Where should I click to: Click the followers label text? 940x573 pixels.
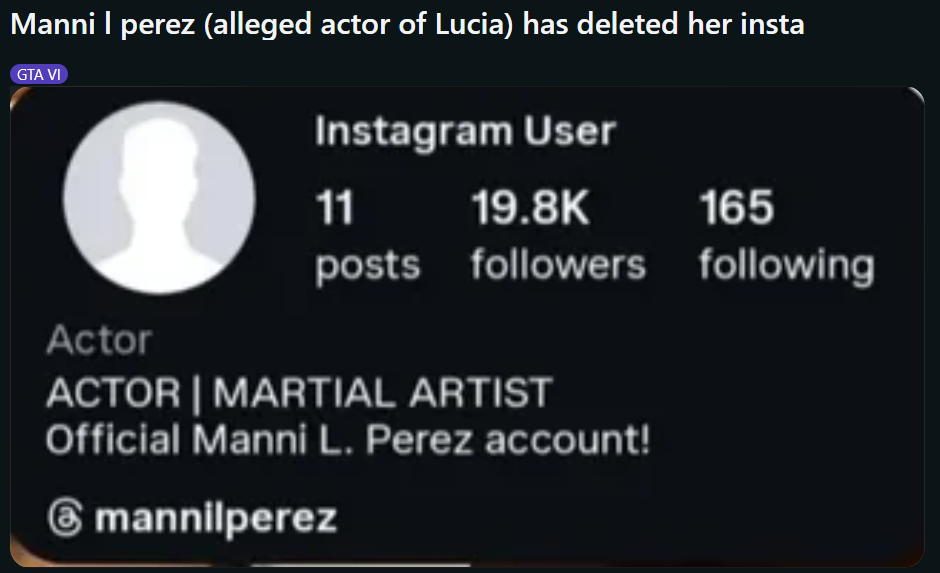558,264
